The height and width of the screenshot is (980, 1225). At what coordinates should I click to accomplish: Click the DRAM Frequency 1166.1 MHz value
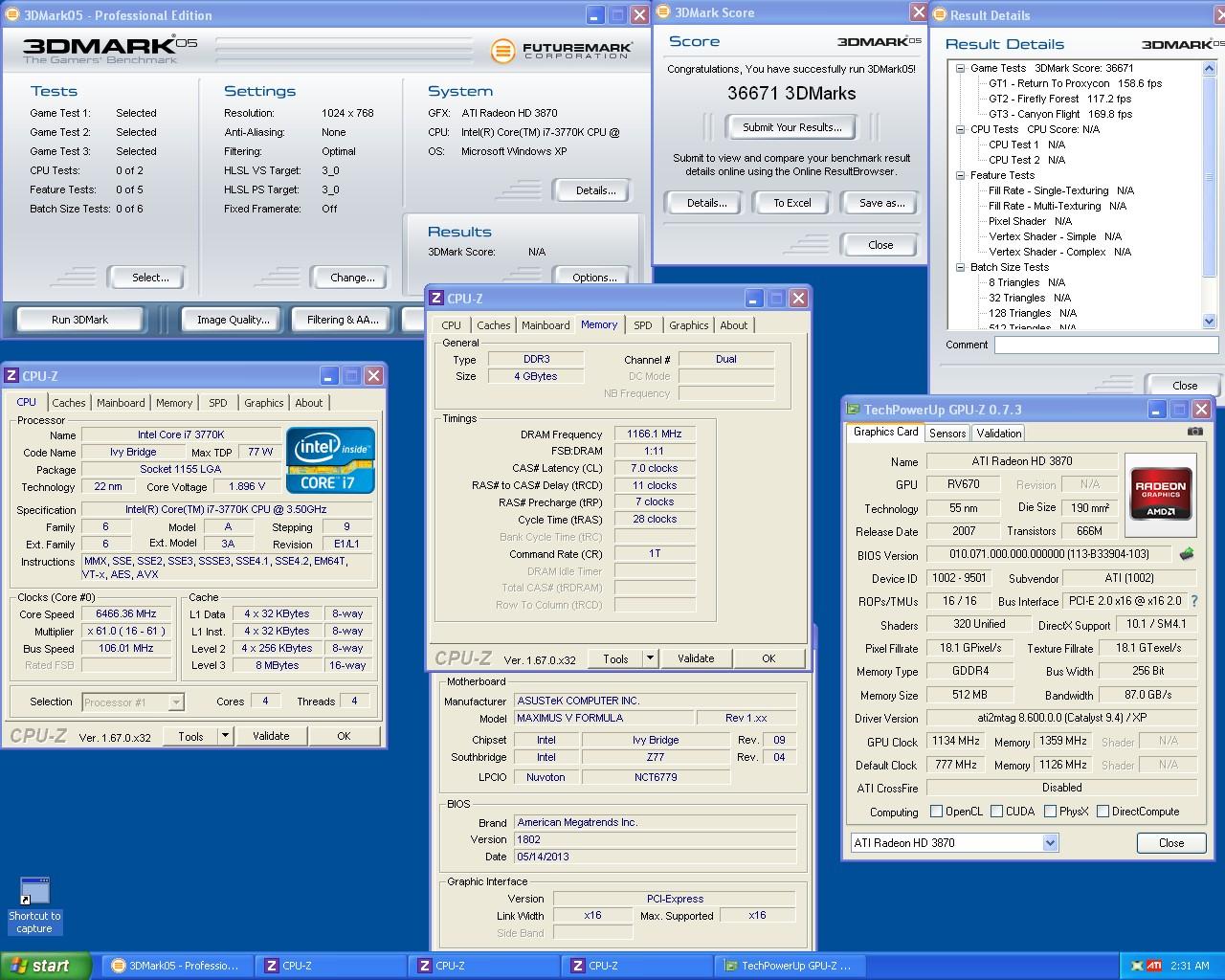655,434
